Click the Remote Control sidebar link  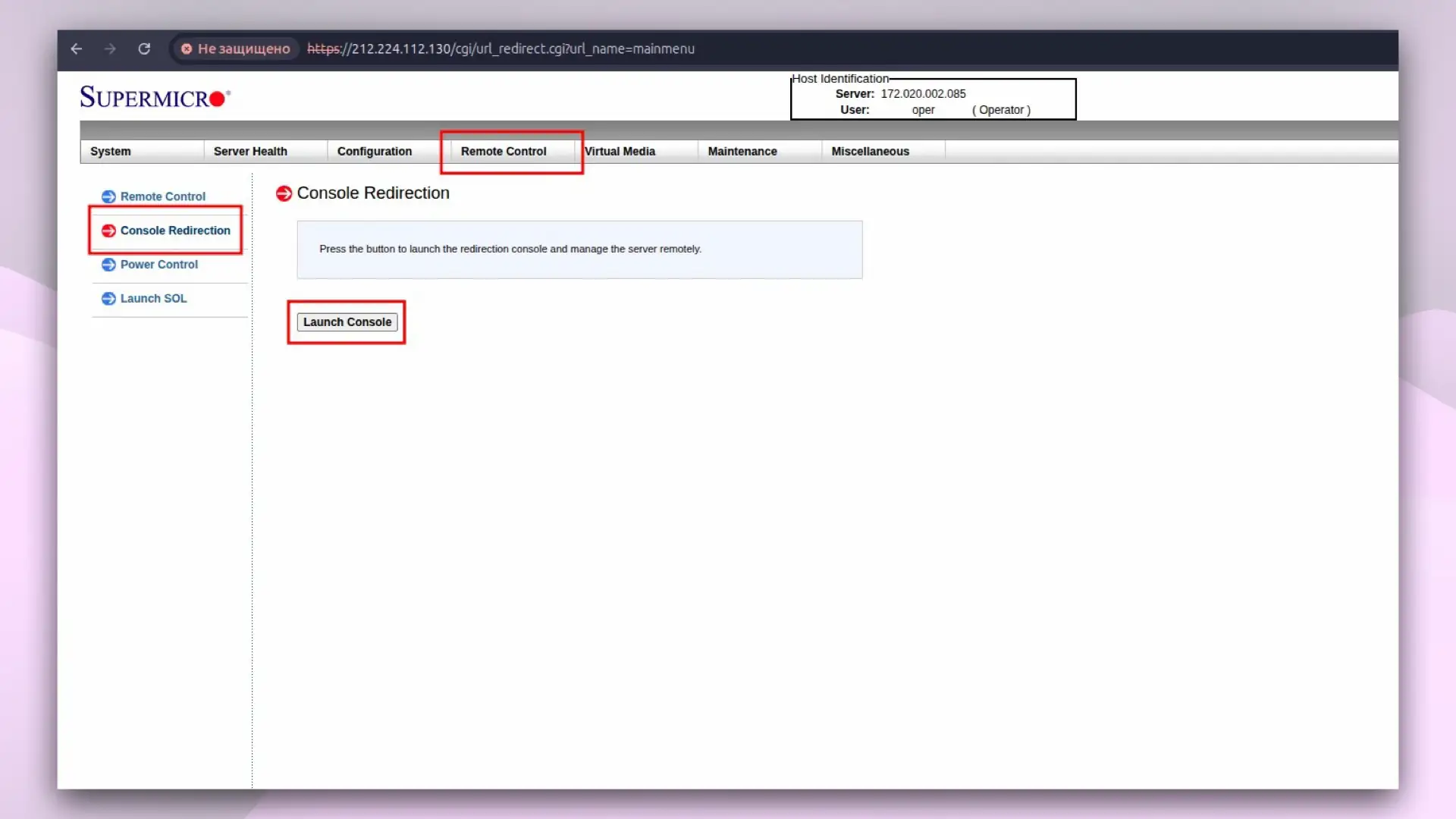(x=162, y=196)
